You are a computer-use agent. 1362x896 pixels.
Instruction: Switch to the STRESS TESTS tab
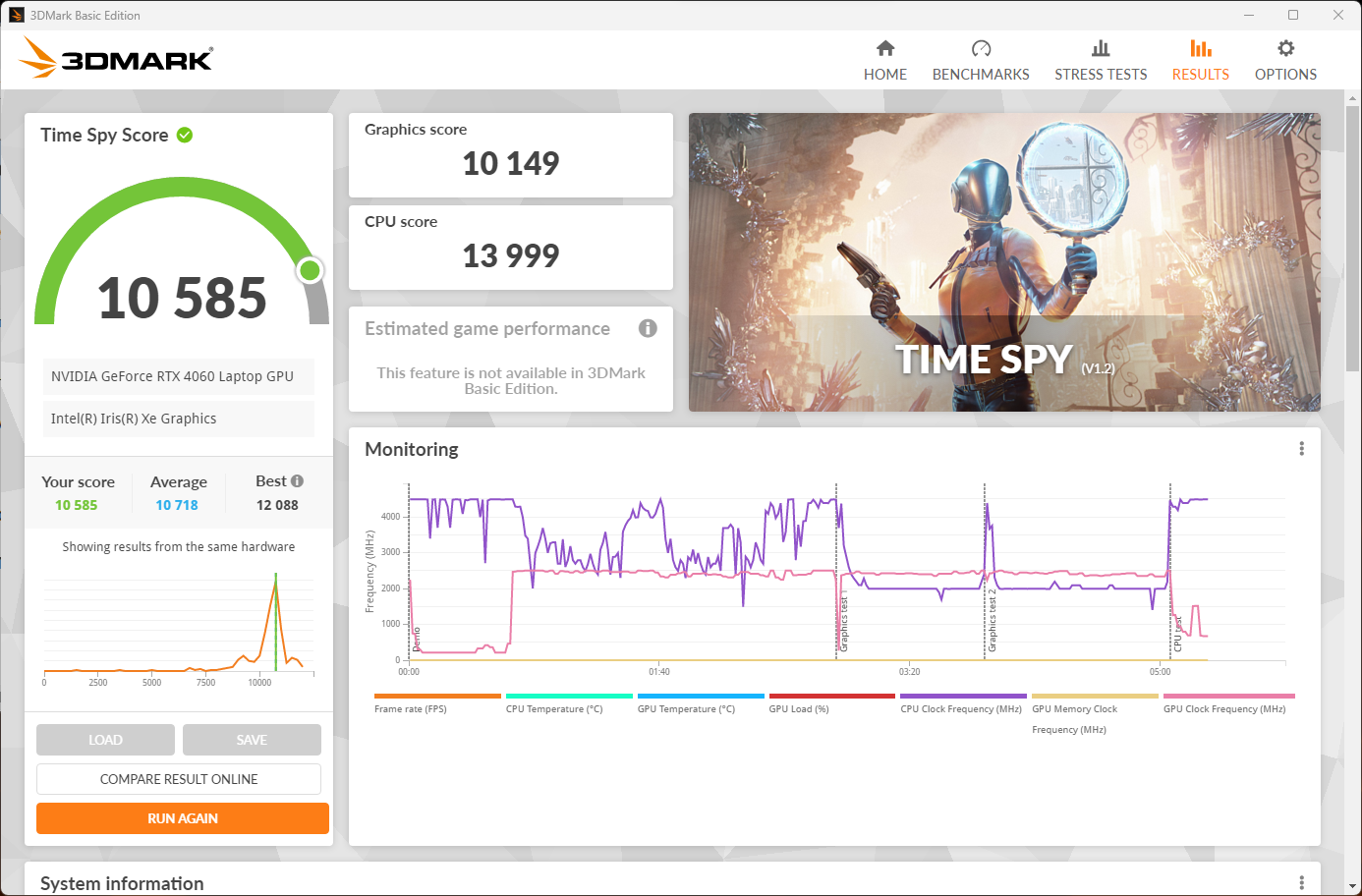(1101, 75)
